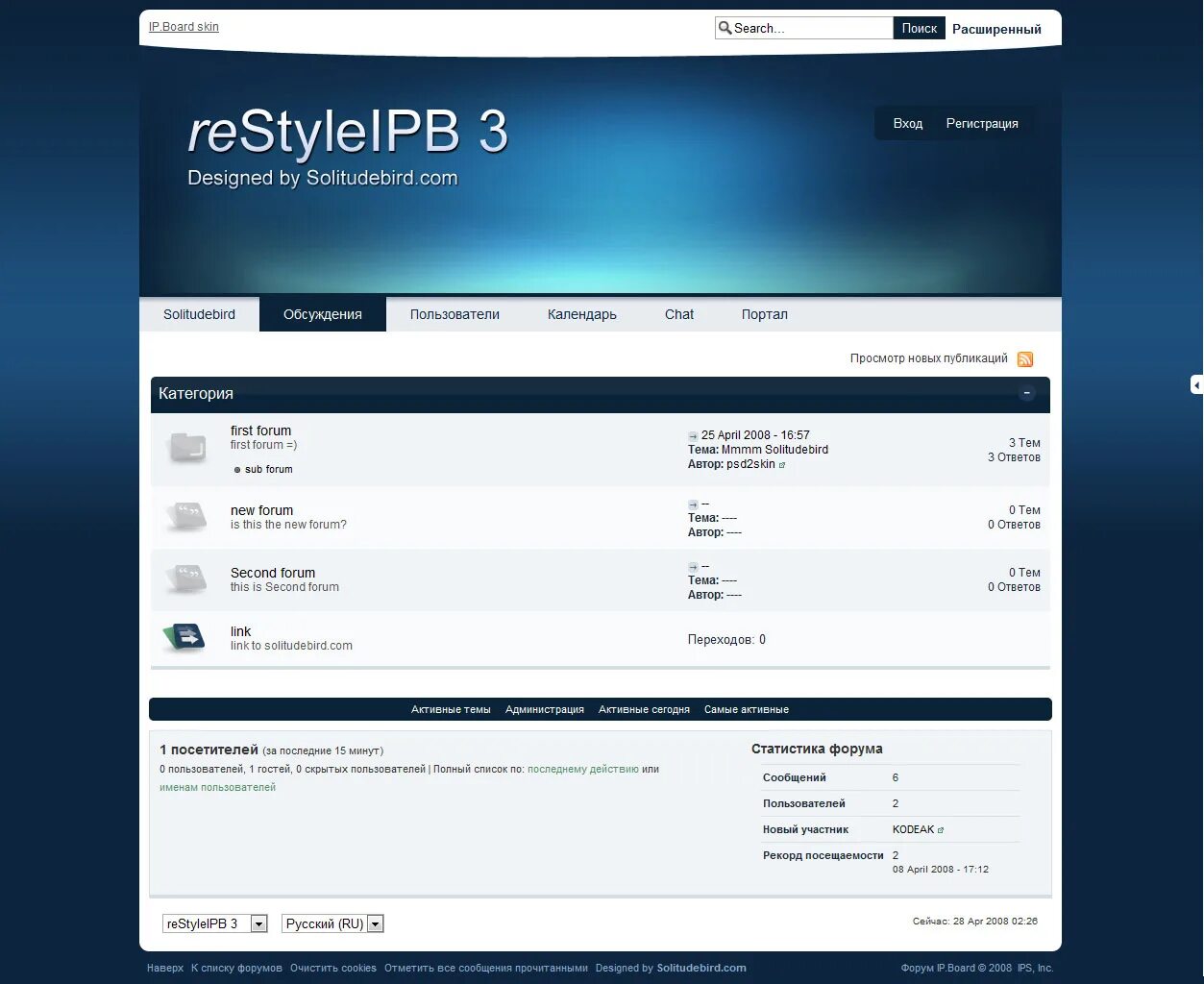Open the Пользователи tab
1204x984 pixels.
455,314
